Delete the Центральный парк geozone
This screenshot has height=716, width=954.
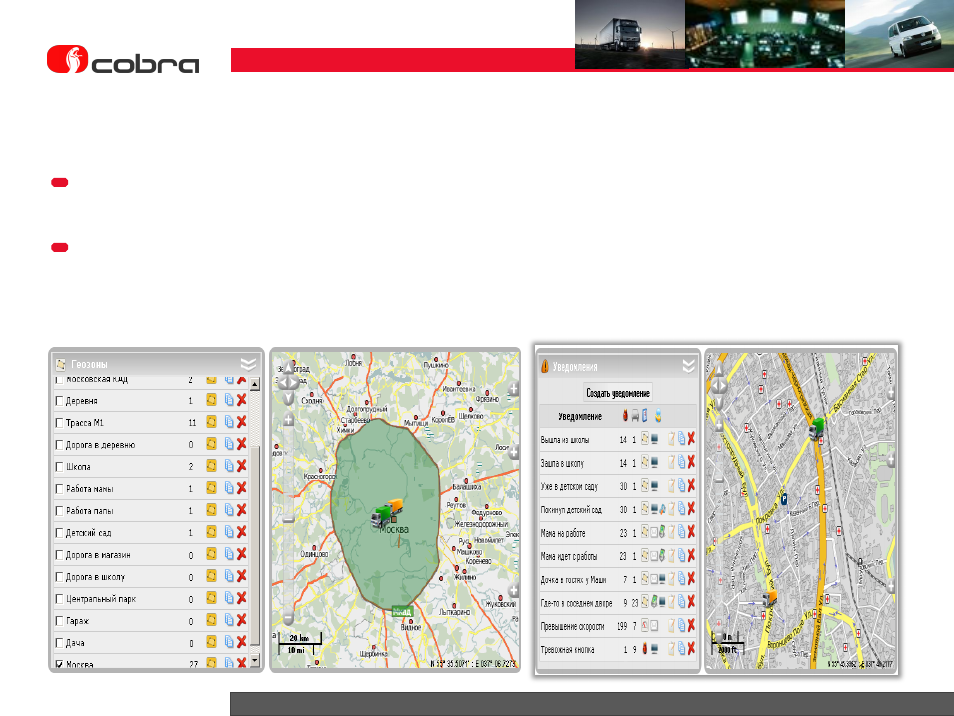point(242,597)
